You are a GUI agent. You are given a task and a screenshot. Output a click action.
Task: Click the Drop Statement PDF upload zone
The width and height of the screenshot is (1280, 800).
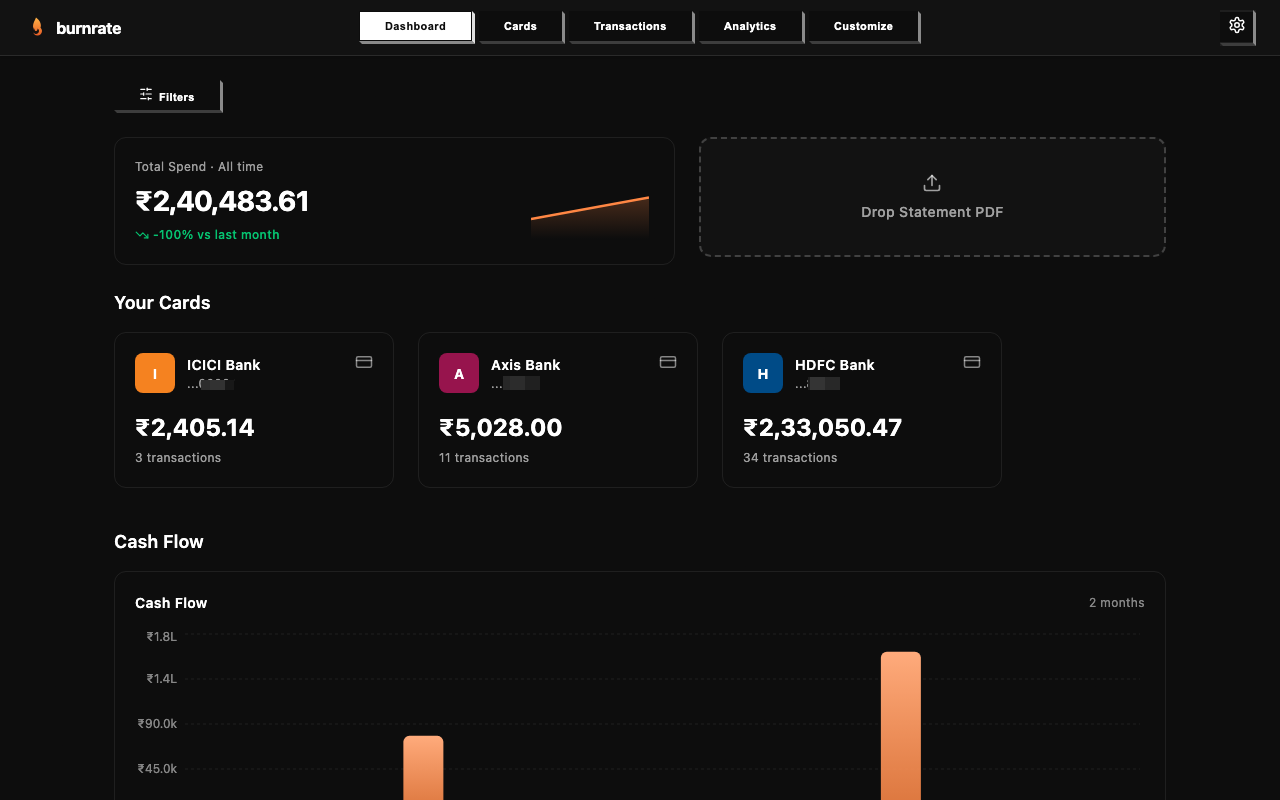(x=931, y=197)
